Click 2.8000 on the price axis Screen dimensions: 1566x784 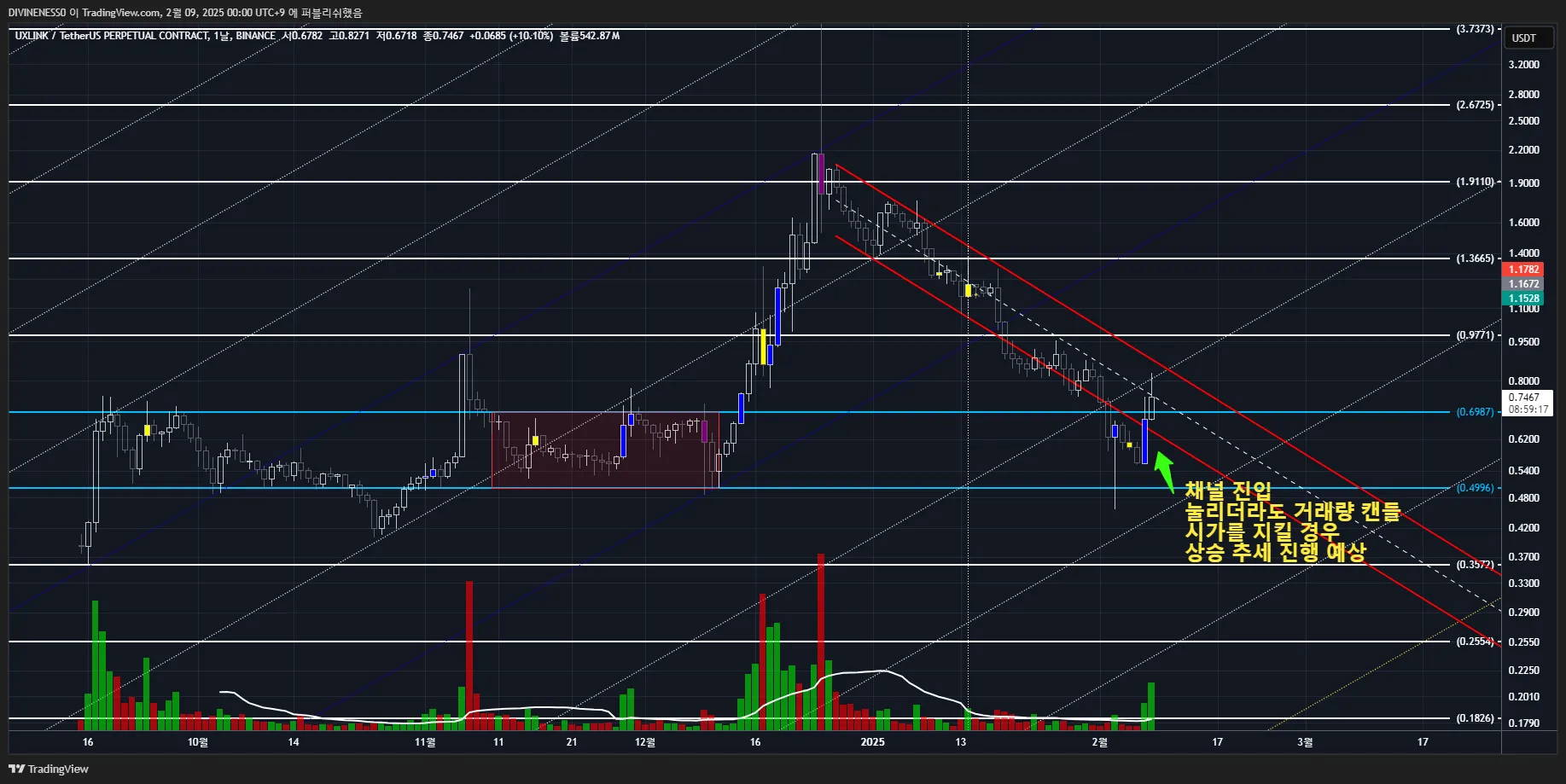[x=1523, y=95]
